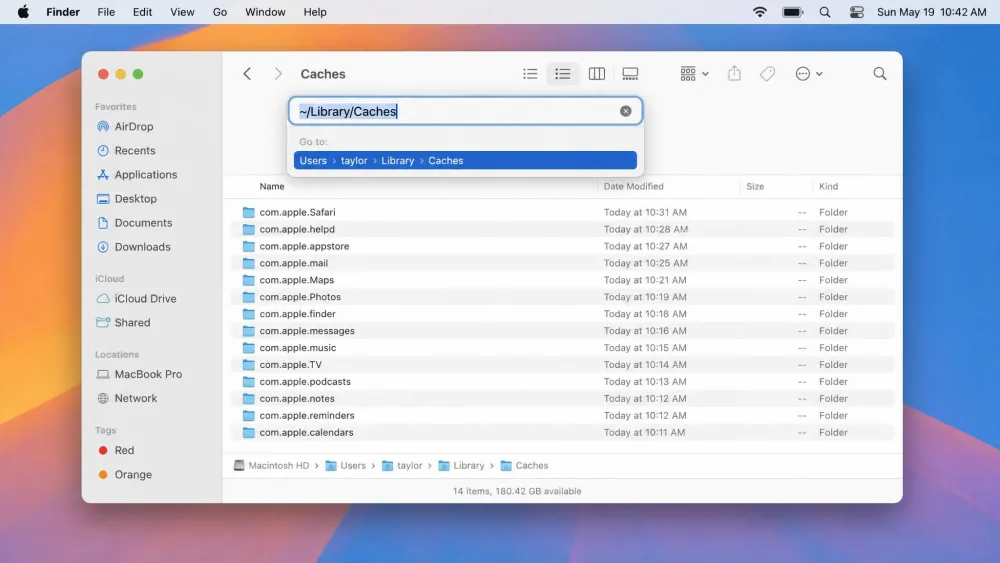Select the com.apple.Photos folder
The height and width of the screenshot is (563, 1000).
click(562, 297)
